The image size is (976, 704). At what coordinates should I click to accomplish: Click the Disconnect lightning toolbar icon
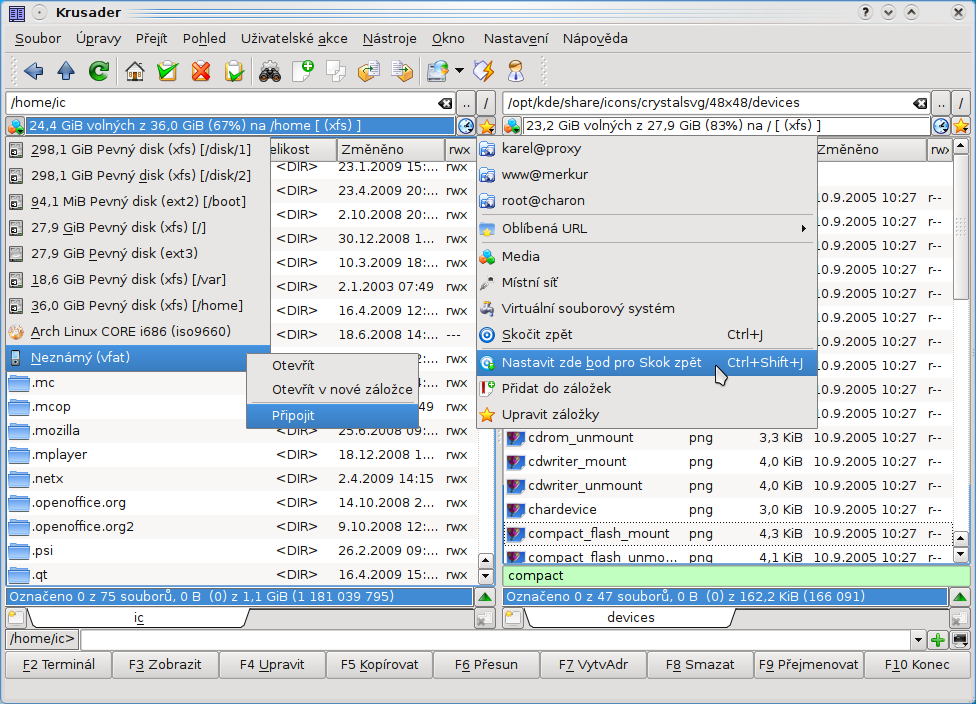(x=484, y=71)
